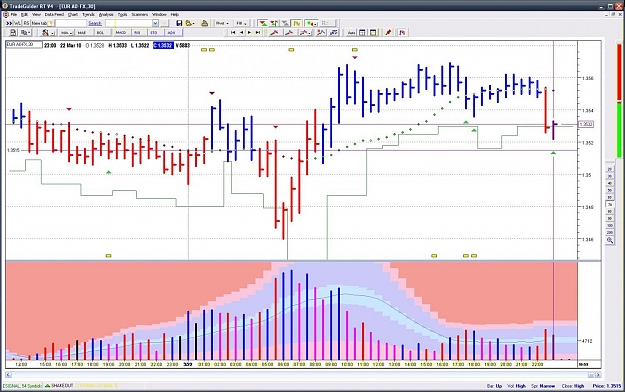Select the blue channel lines tool

333,32
